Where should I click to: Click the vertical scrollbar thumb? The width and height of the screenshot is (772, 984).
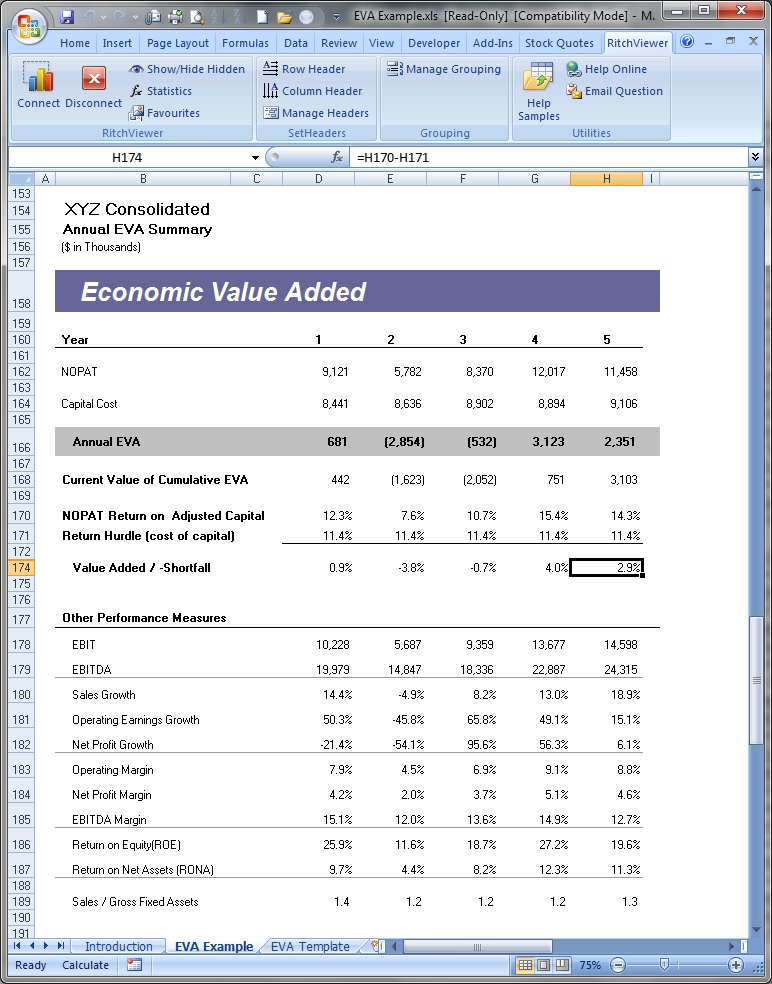pos(756,681)
